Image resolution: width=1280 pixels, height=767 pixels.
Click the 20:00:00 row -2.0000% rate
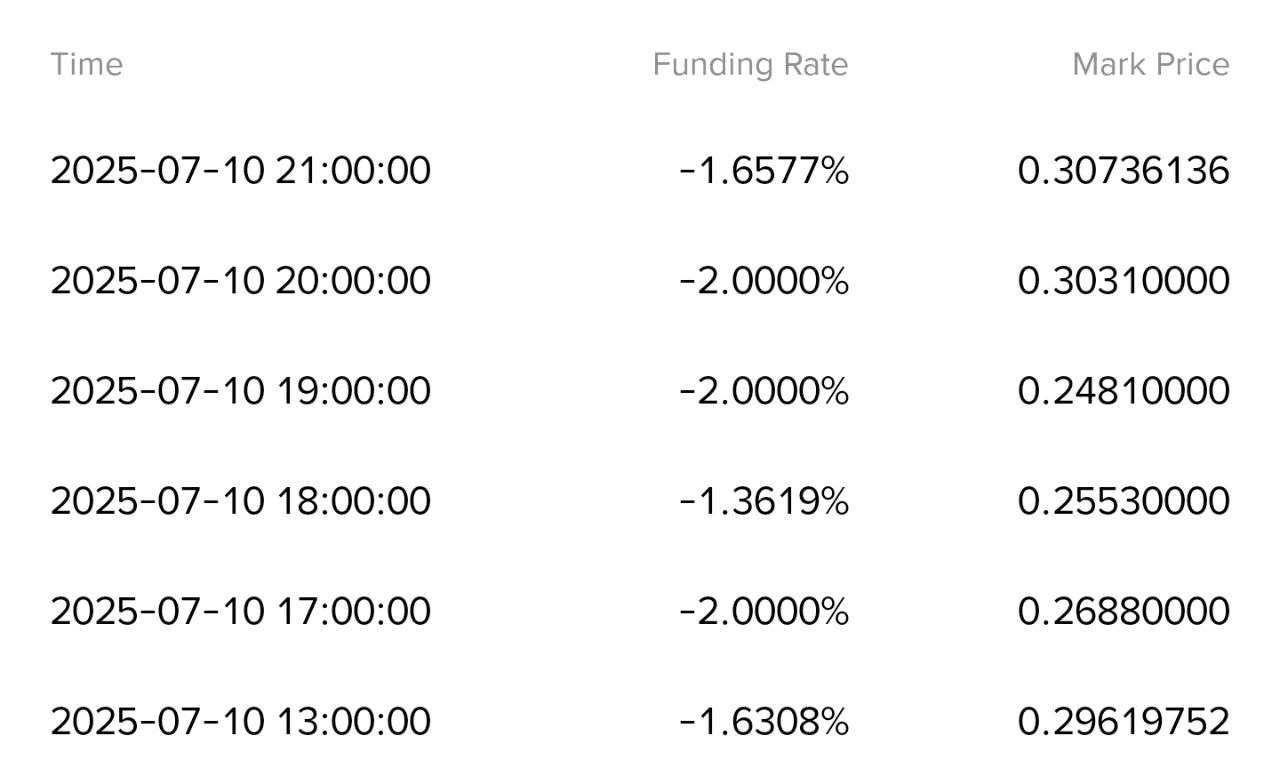click(x=764, y=280)
